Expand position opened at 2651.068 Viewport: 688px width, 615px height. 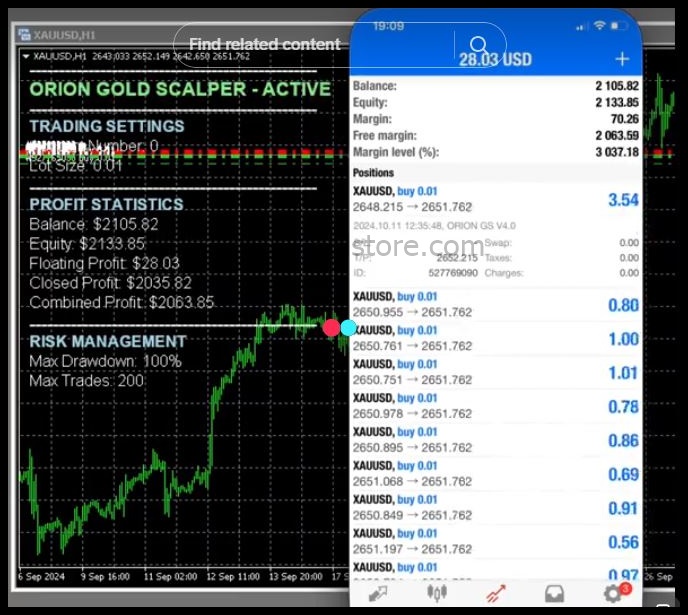click(x=496, y=473)
